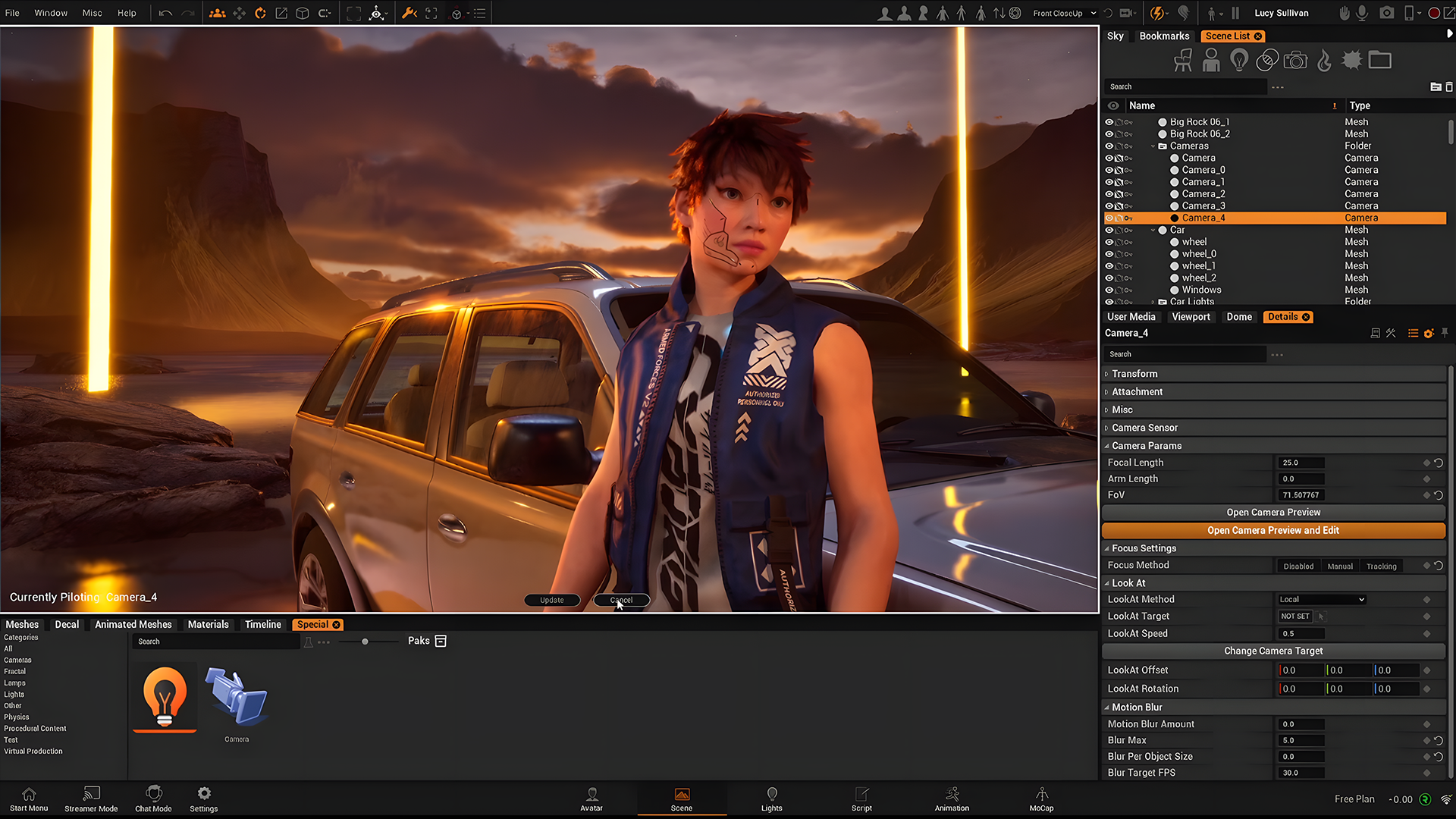
Task: Toggle visibility of Camera_4 row
Action: 1109,218
